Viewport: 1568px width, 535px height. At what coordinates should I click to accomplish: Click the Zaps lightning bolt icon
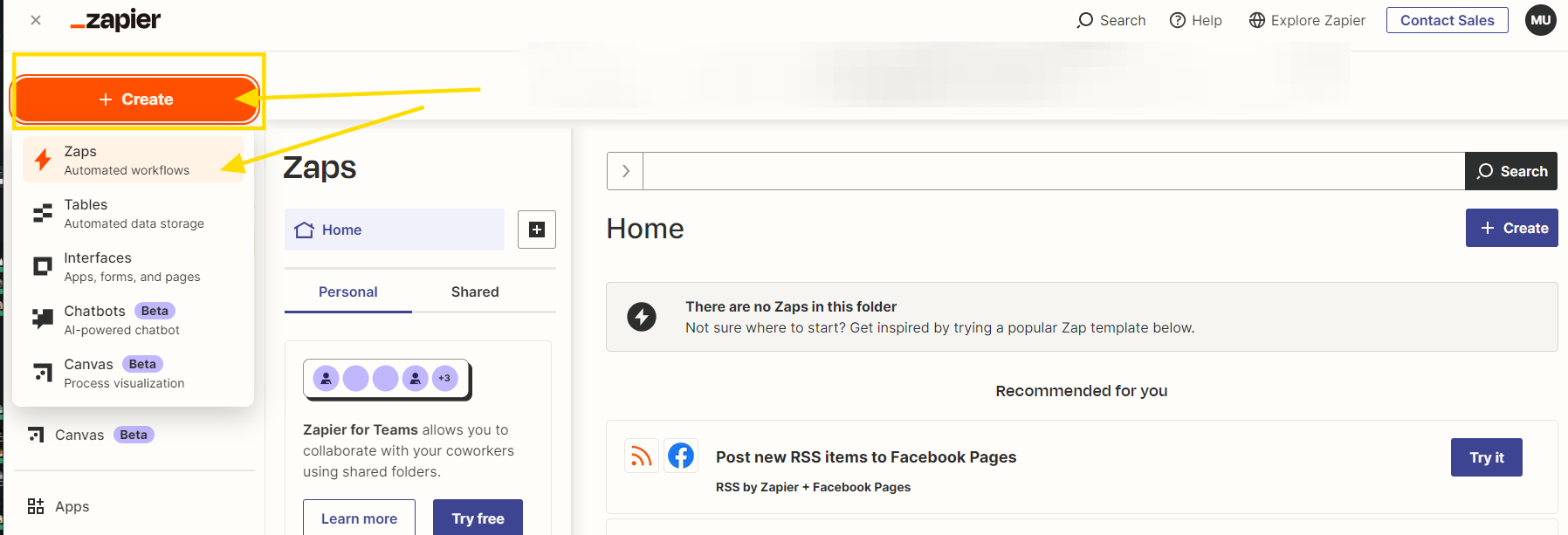pos(42,160)
